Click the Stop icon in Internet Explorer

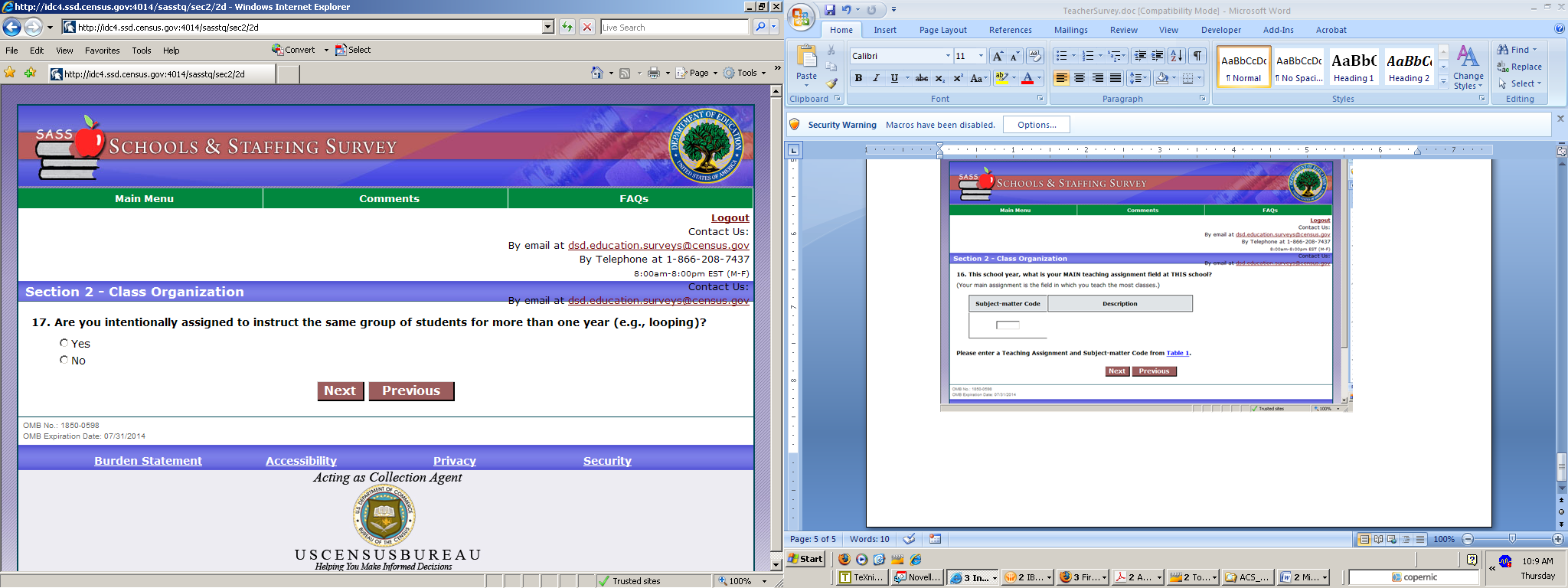coord(587,27)
